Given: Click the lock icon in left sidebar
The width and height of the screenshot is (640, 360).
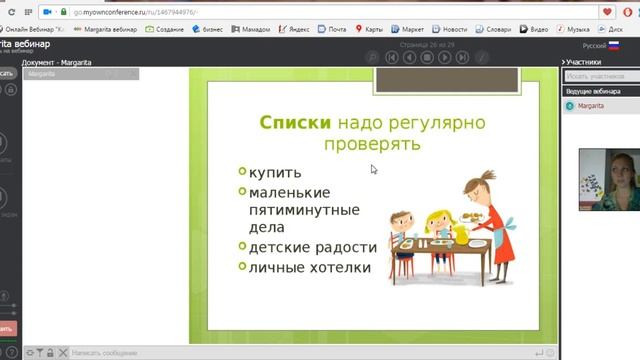Looking at the screenshot, I should point(11,89).
